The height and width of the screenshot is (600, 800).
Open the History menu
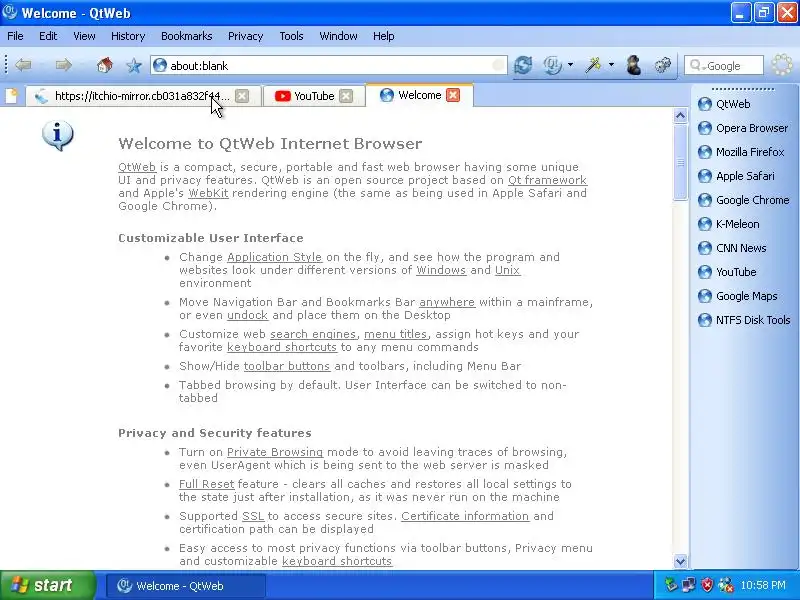click(128, 36)
